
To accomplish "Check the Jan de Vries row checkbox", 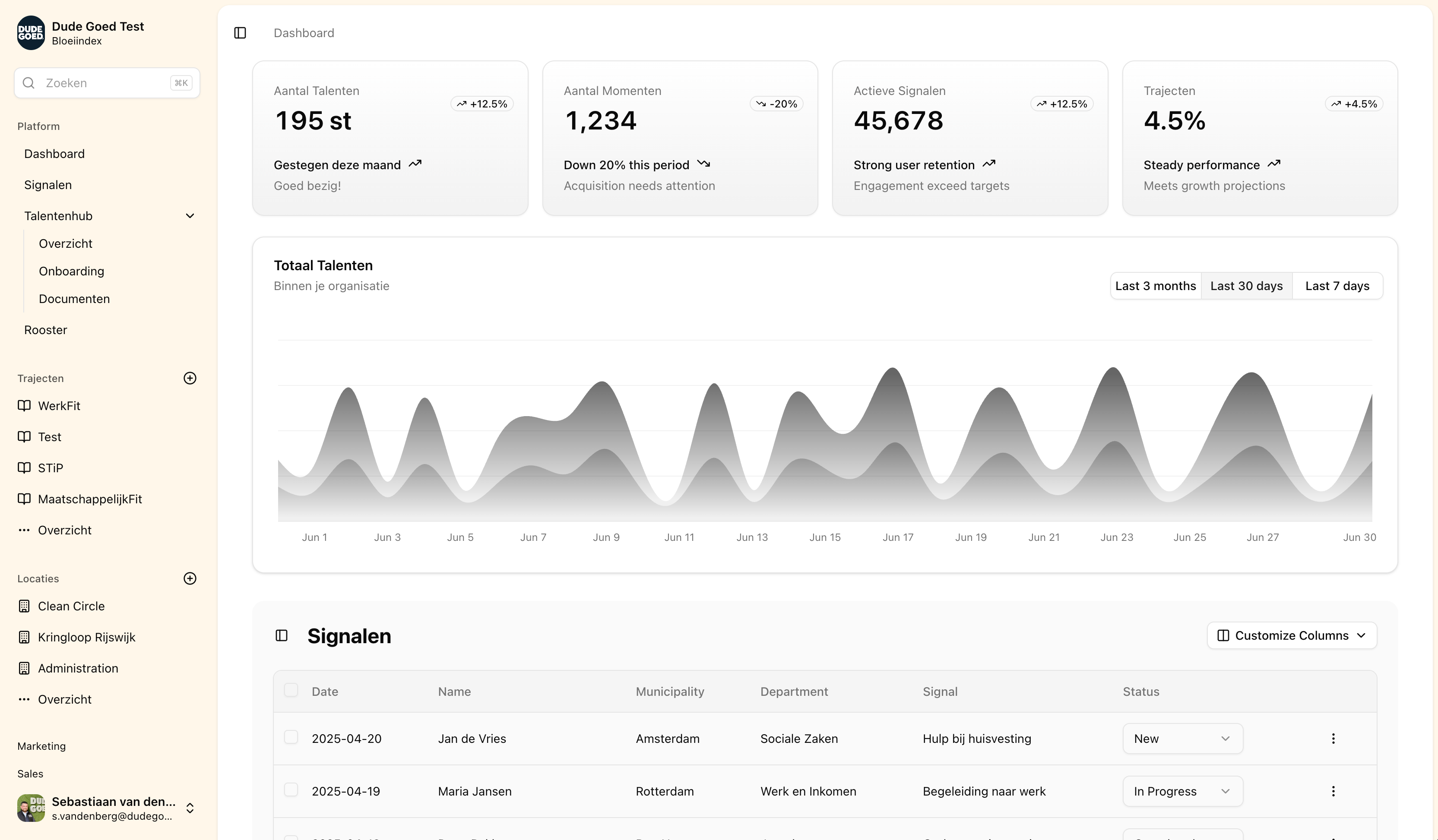I will (x=291, y=737).
